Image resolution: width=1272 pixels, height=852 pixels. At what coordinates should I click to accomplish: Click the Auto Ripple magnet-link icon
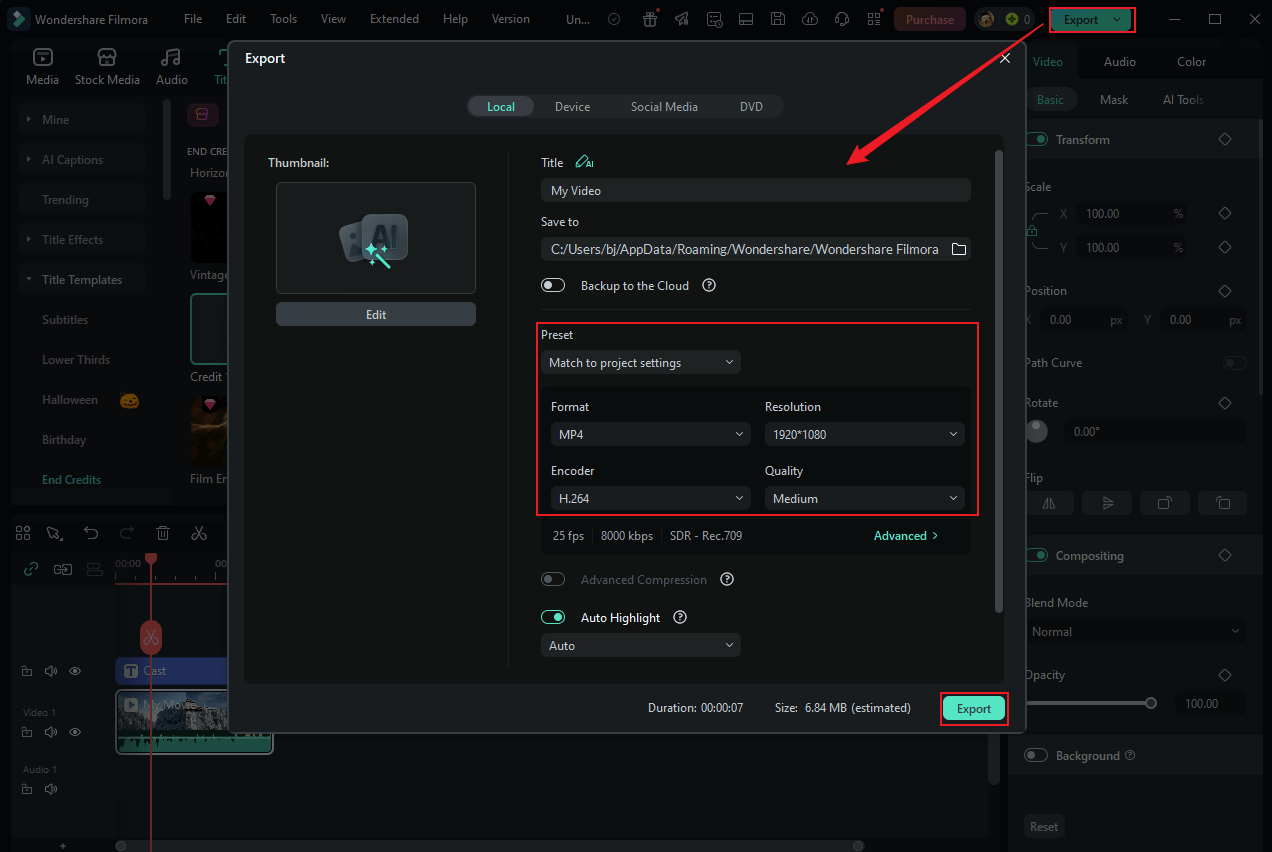tap(31, 568)
